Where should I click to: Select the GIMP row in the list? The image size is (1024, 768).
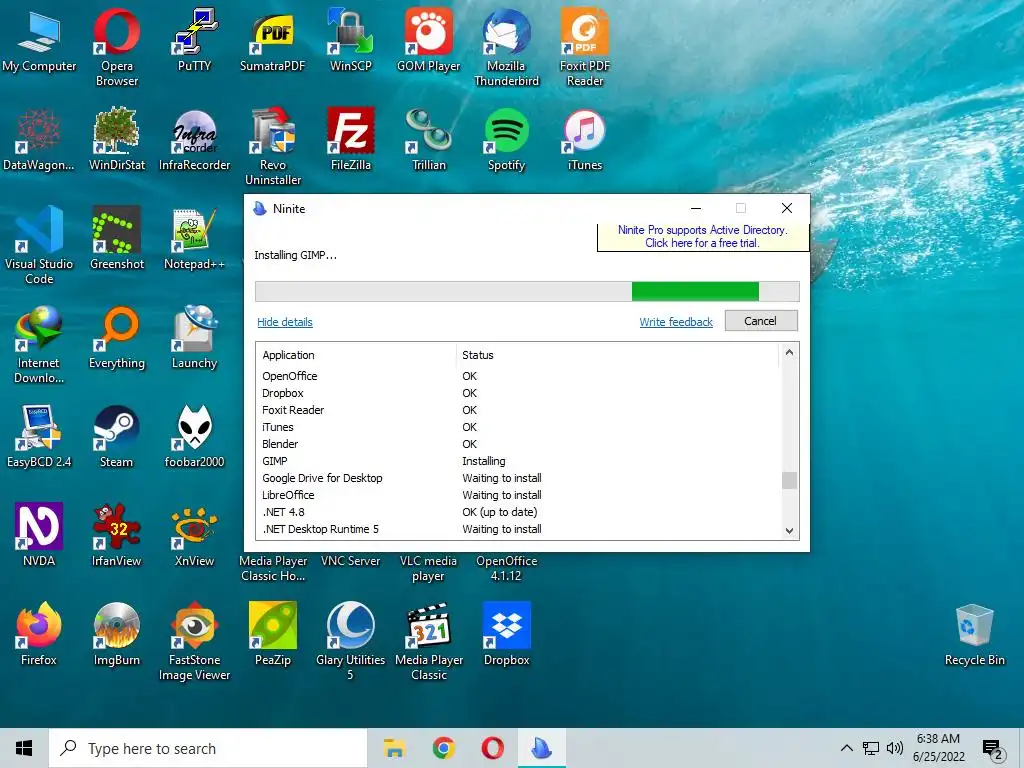518,461
